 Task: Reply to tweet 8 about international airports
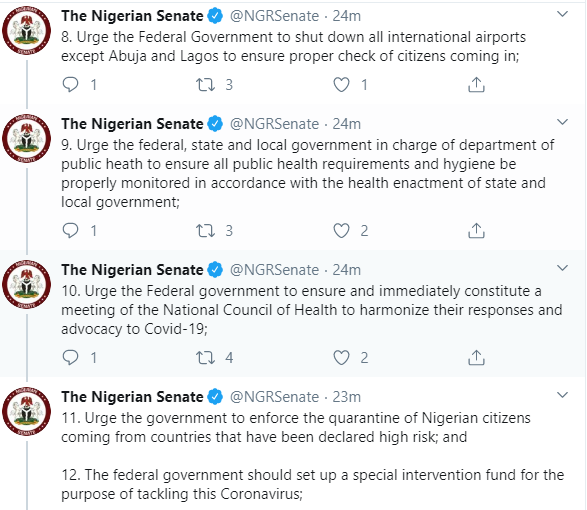coord(70,85)
